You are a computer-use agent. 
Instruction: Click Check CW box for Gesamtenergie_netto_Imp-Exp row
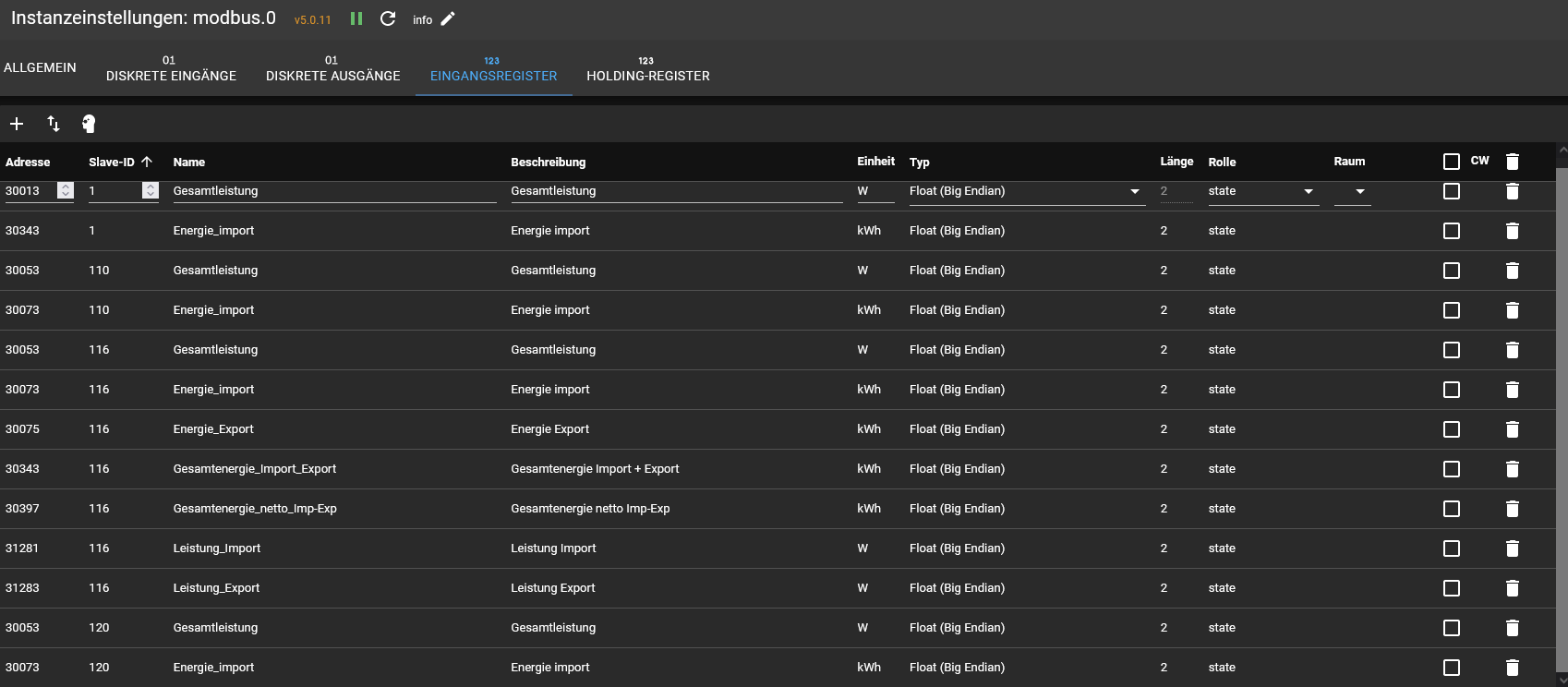1452,509
